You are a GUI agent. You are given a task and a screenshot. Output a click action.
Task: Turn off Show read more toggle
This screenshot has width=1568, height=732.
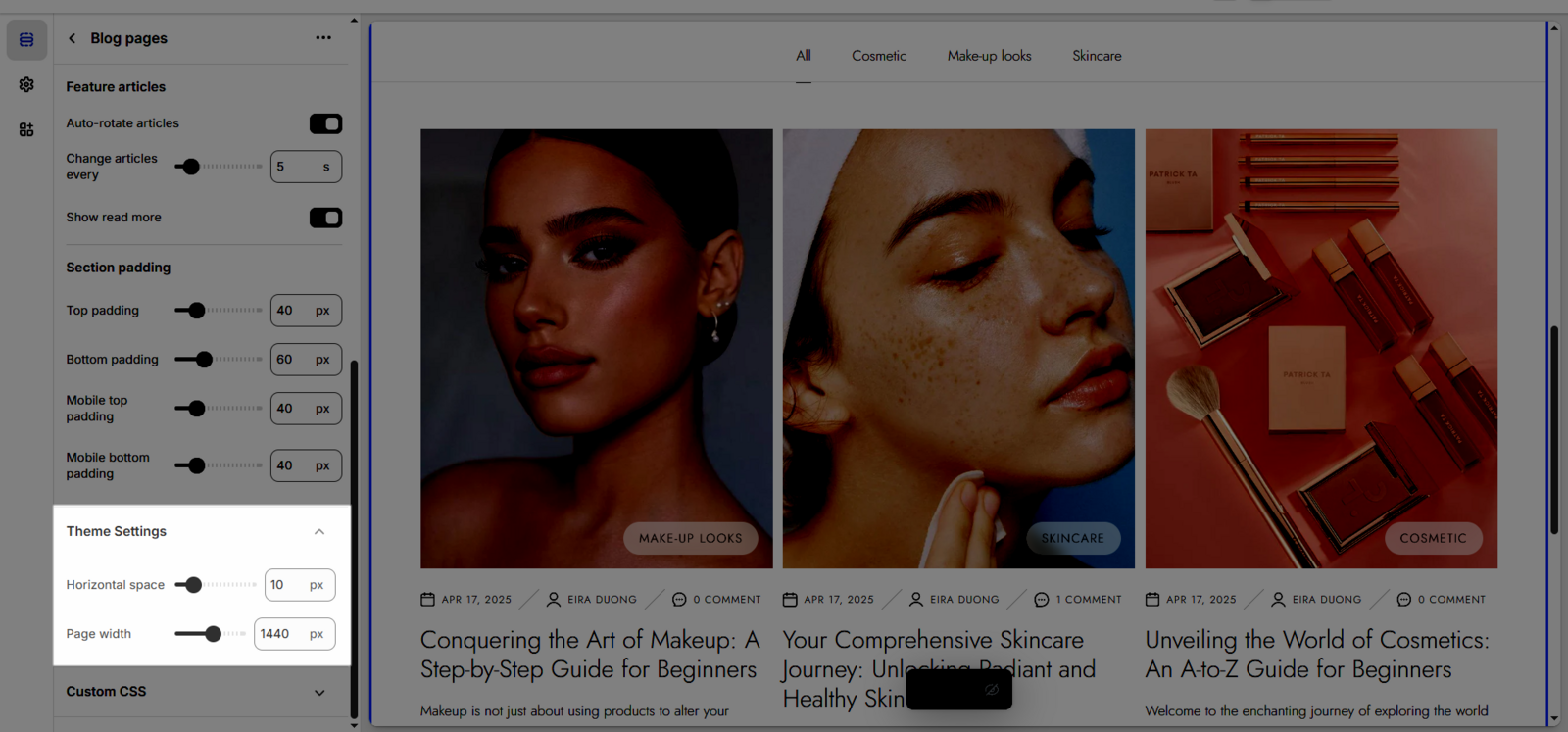pos(325,218)
